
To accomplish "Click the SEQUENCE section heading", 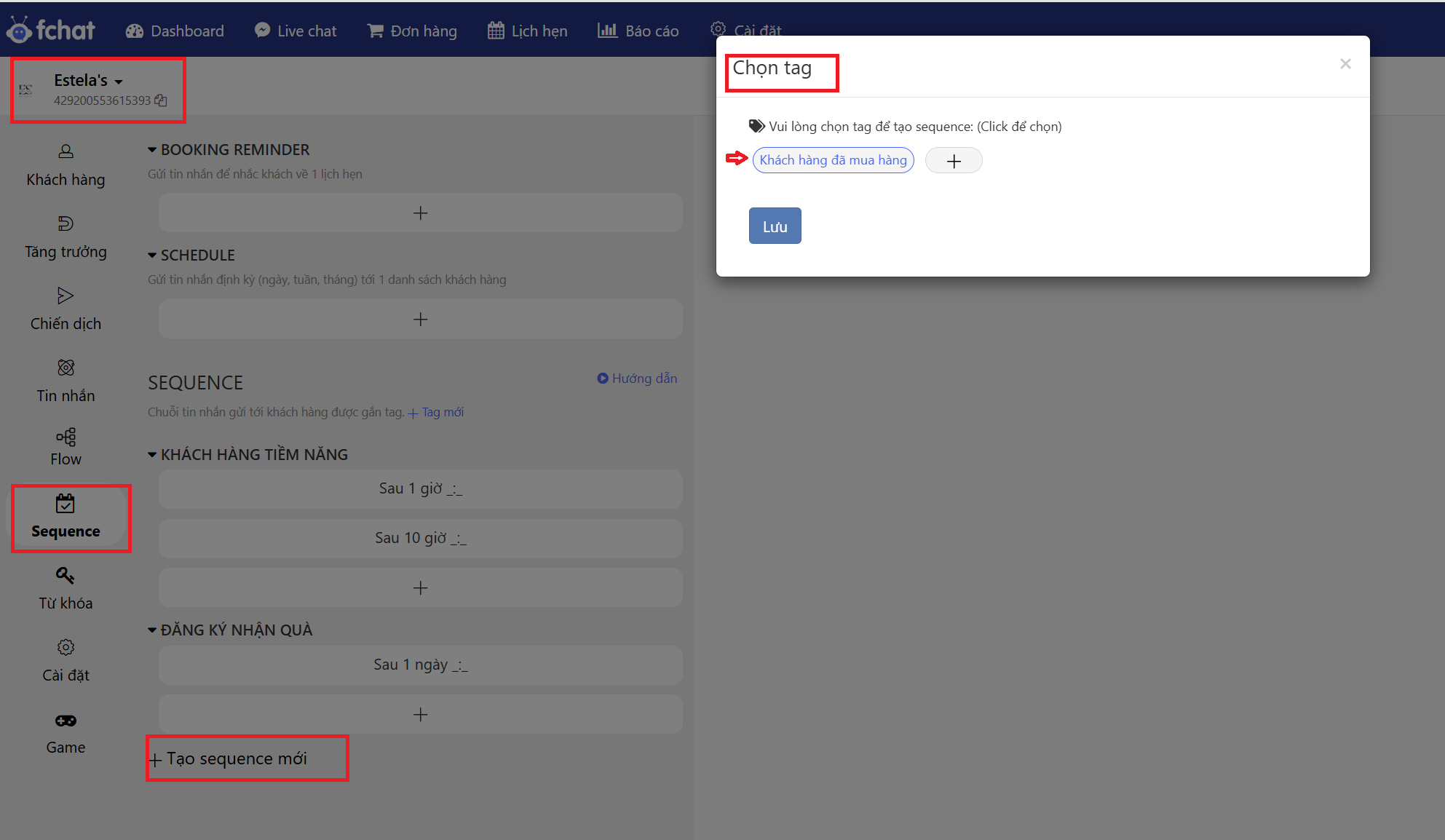I will [195, 383].
